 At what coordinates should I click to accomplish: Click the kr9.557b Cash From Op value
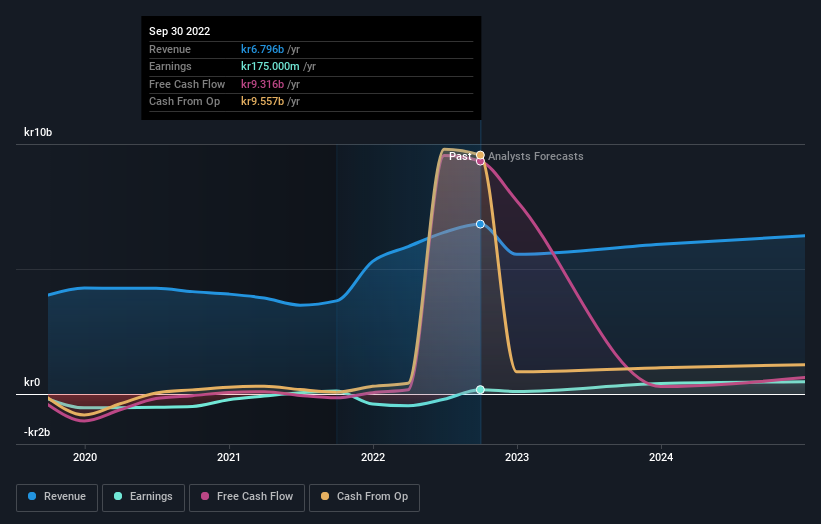click(x=262, y=102)
